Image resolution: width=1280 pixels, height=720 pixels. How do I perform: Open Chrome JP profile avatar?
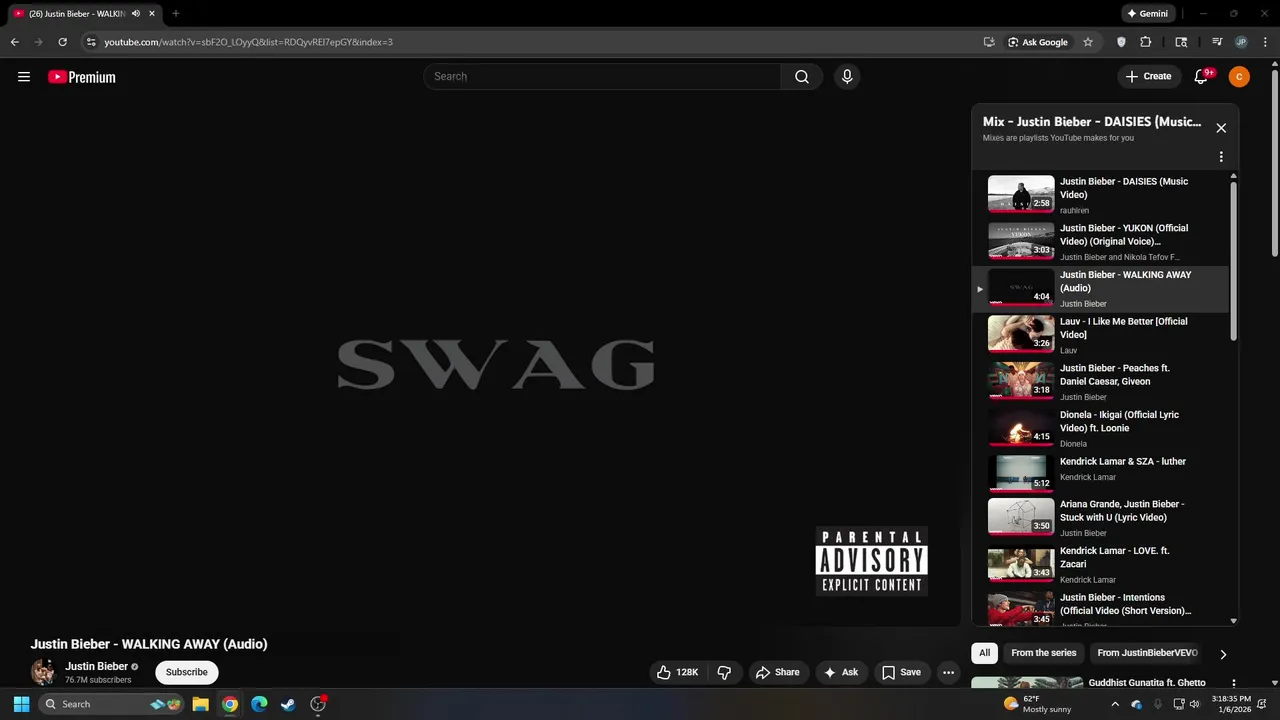click(1241, 42)
